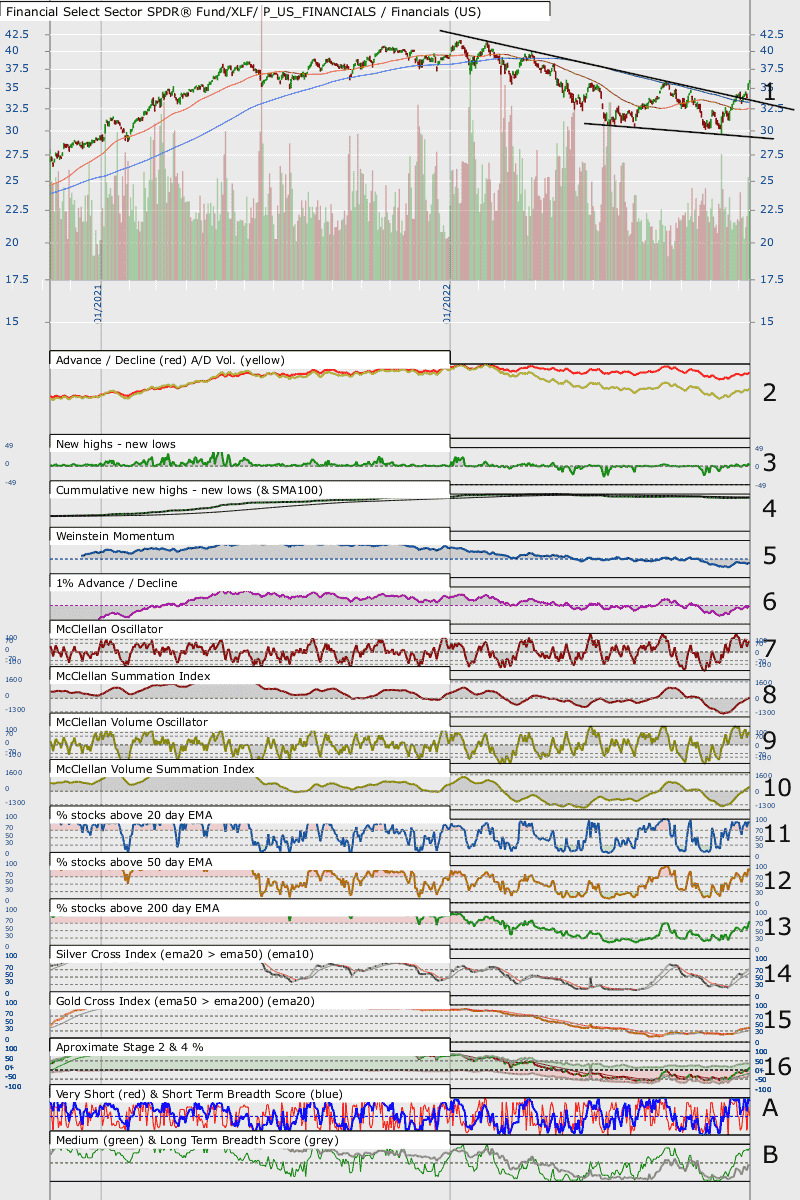Click the 'New highs - new lows' panel label

coord(117,443)
